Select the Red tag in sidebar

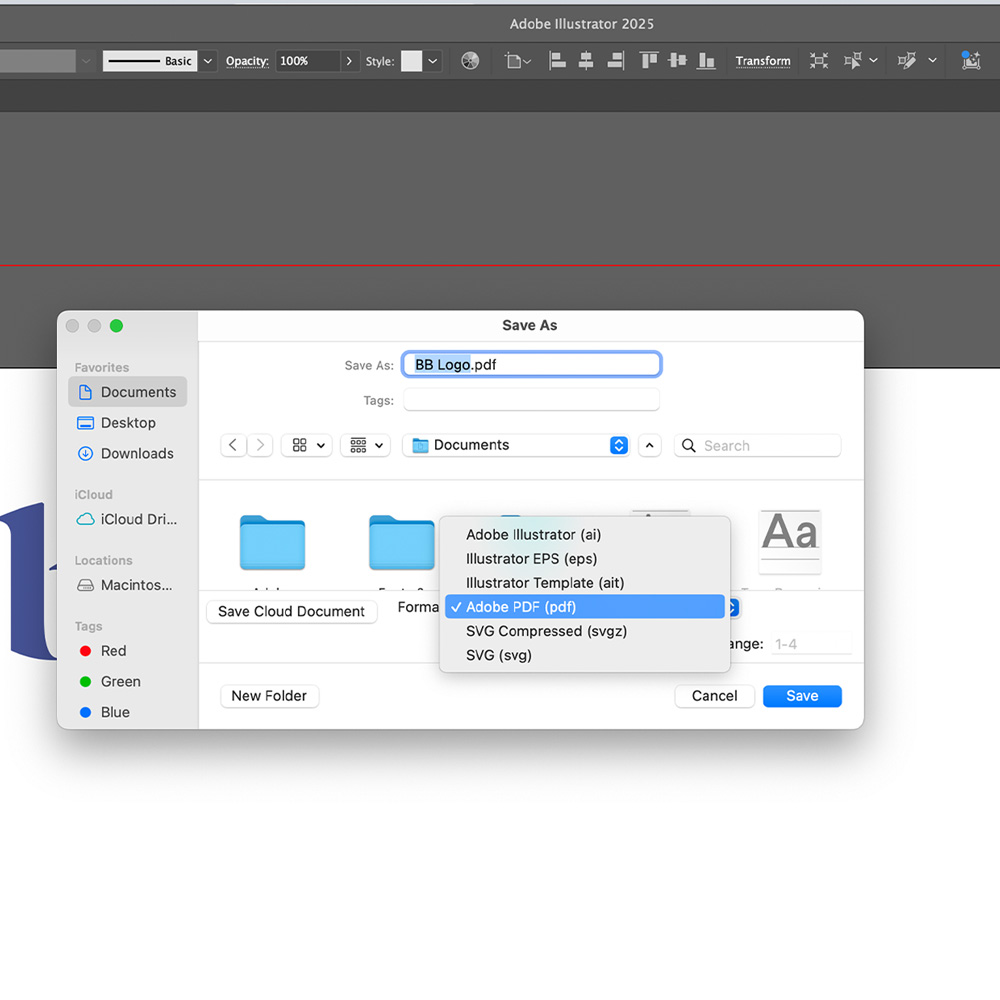[x=128, y=651]
